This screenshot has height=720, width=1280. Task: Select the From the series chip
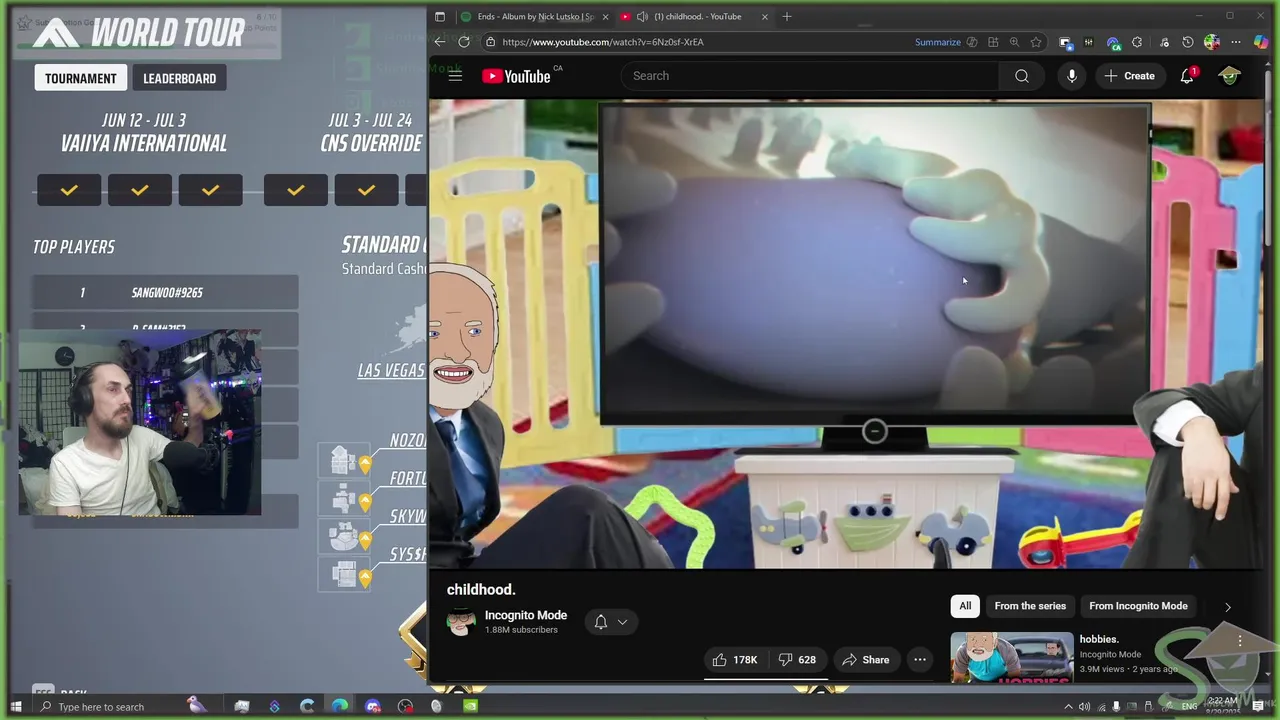pos(1030,606)
